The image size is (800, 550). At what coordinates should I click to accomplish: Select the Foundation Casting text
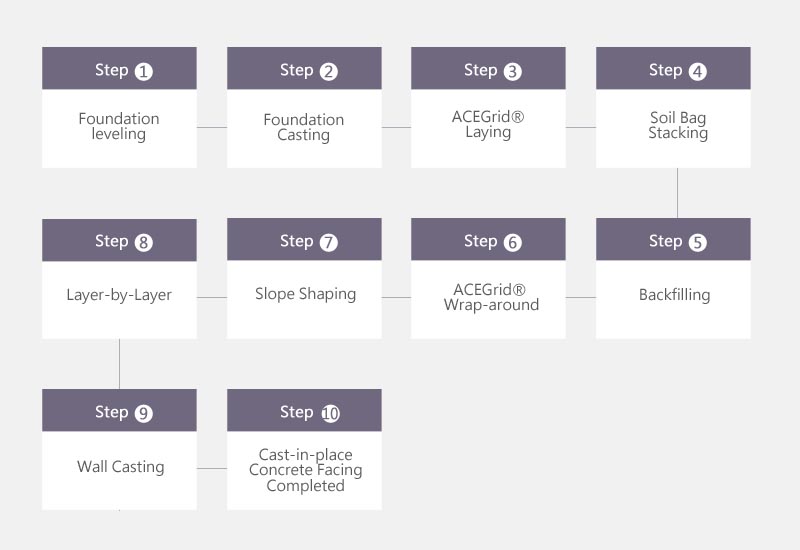click(304, 127)
